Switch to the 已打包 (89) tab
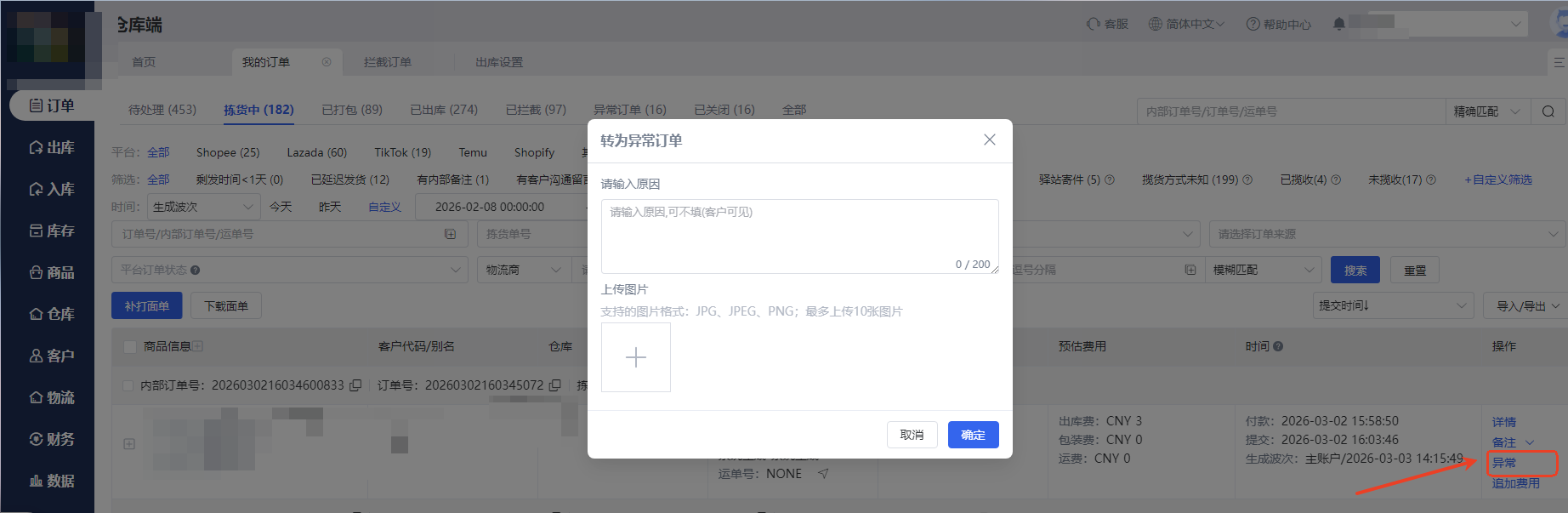This screenshot has width=1568, height=513. 352,110
